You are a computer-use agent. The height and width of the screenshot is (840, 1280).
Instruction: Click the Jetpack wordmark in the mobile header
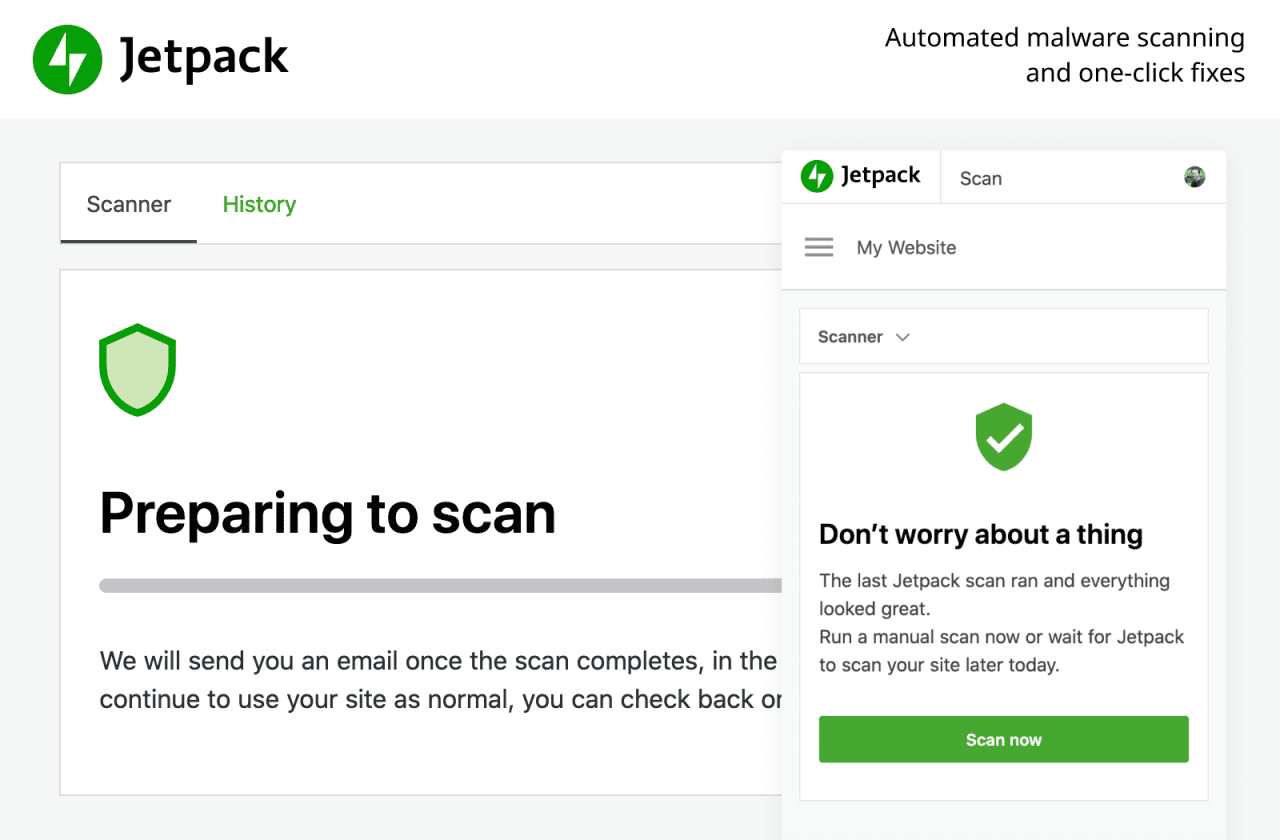tap(880, 177)
